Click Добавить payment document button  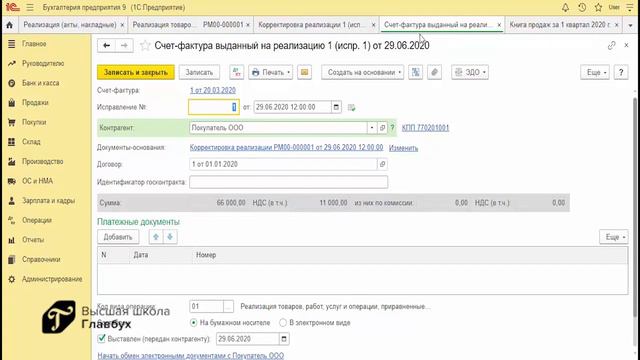tap(118, 237)
